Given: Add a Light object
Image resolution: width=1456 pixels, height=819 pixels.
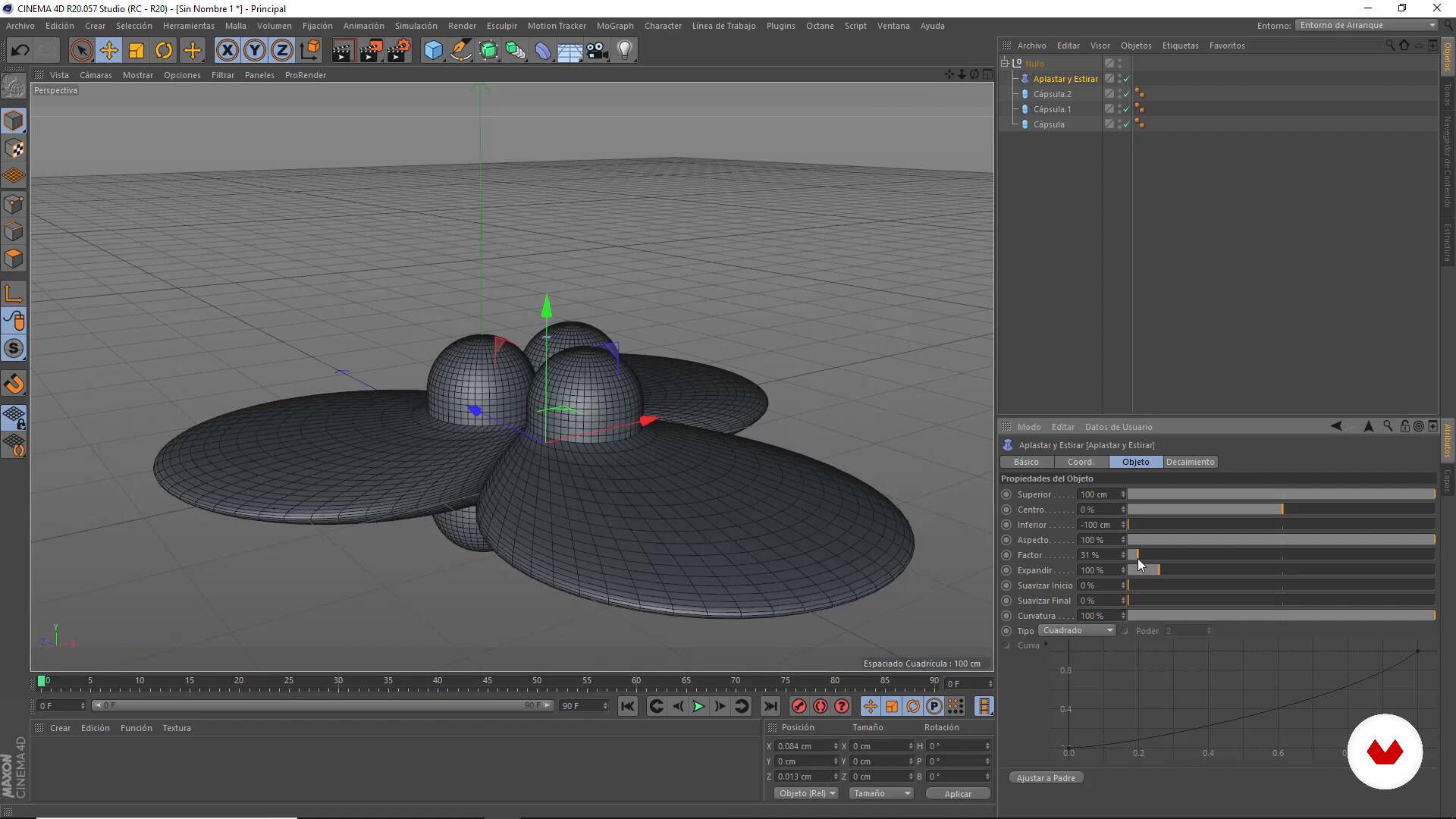Looking at the screenshot, I should click(625, 51).
